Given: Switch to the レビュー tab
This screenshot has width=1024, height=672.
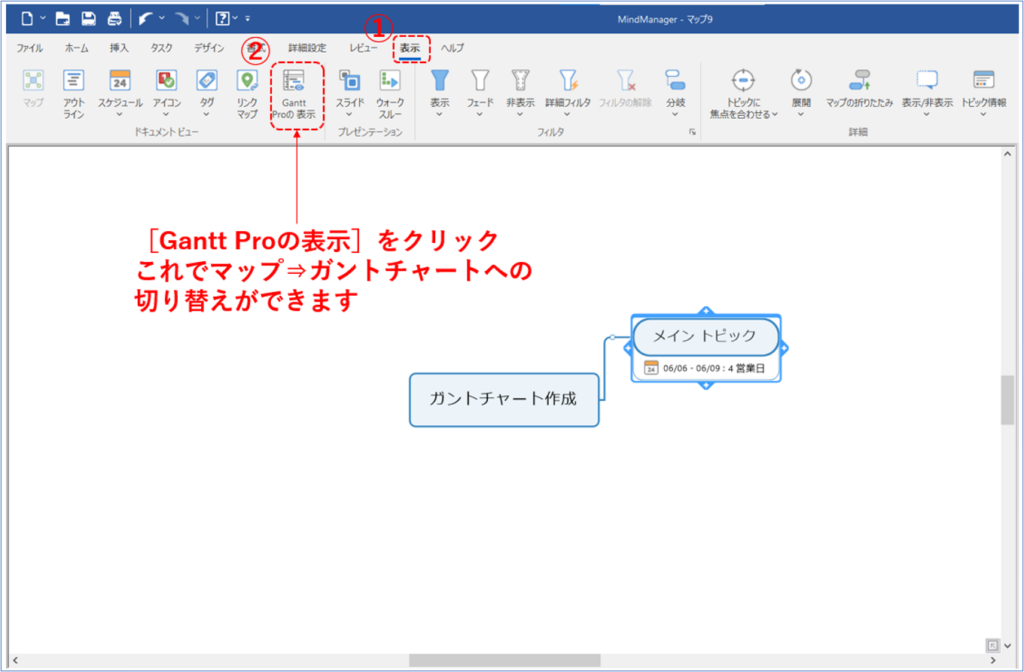Looking at the screenshot, I should 363,48.
